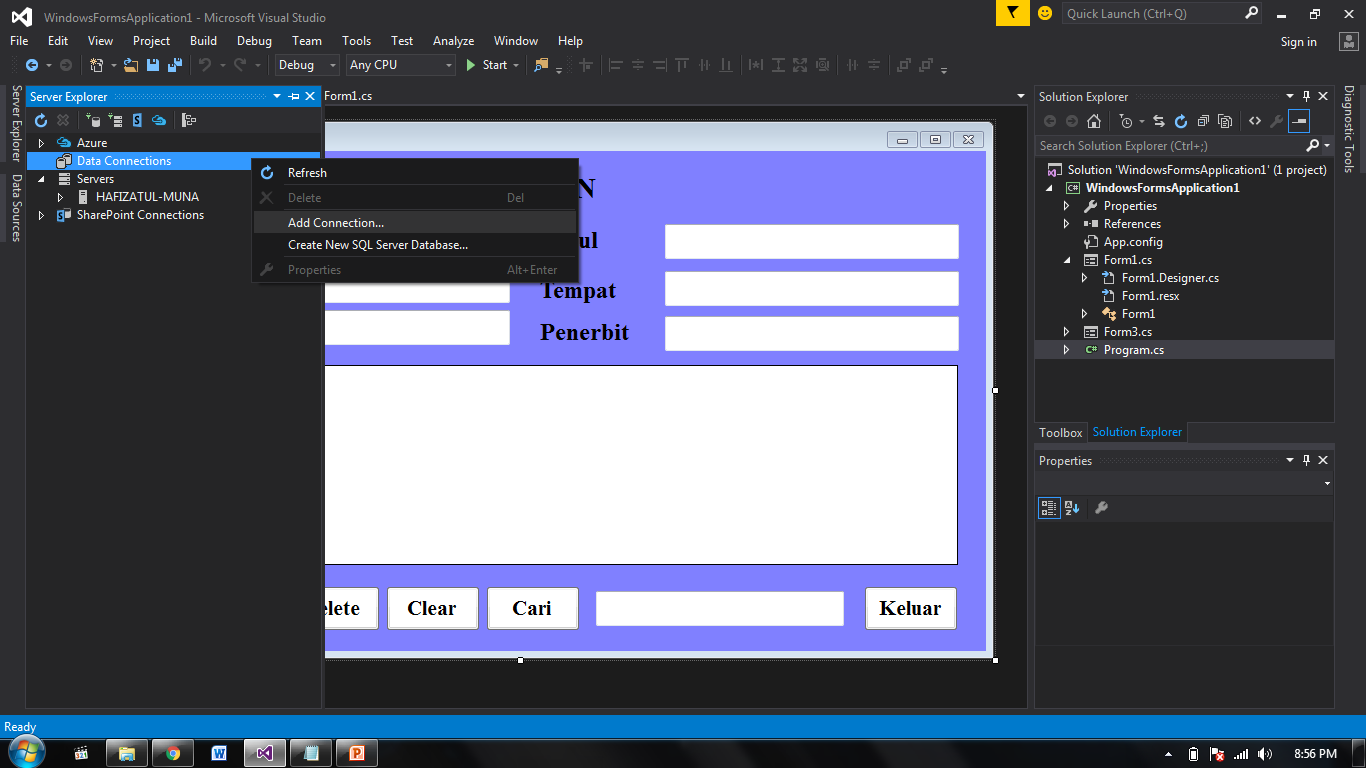Switch to the Toolbox tab

[x=1060, y=432]
